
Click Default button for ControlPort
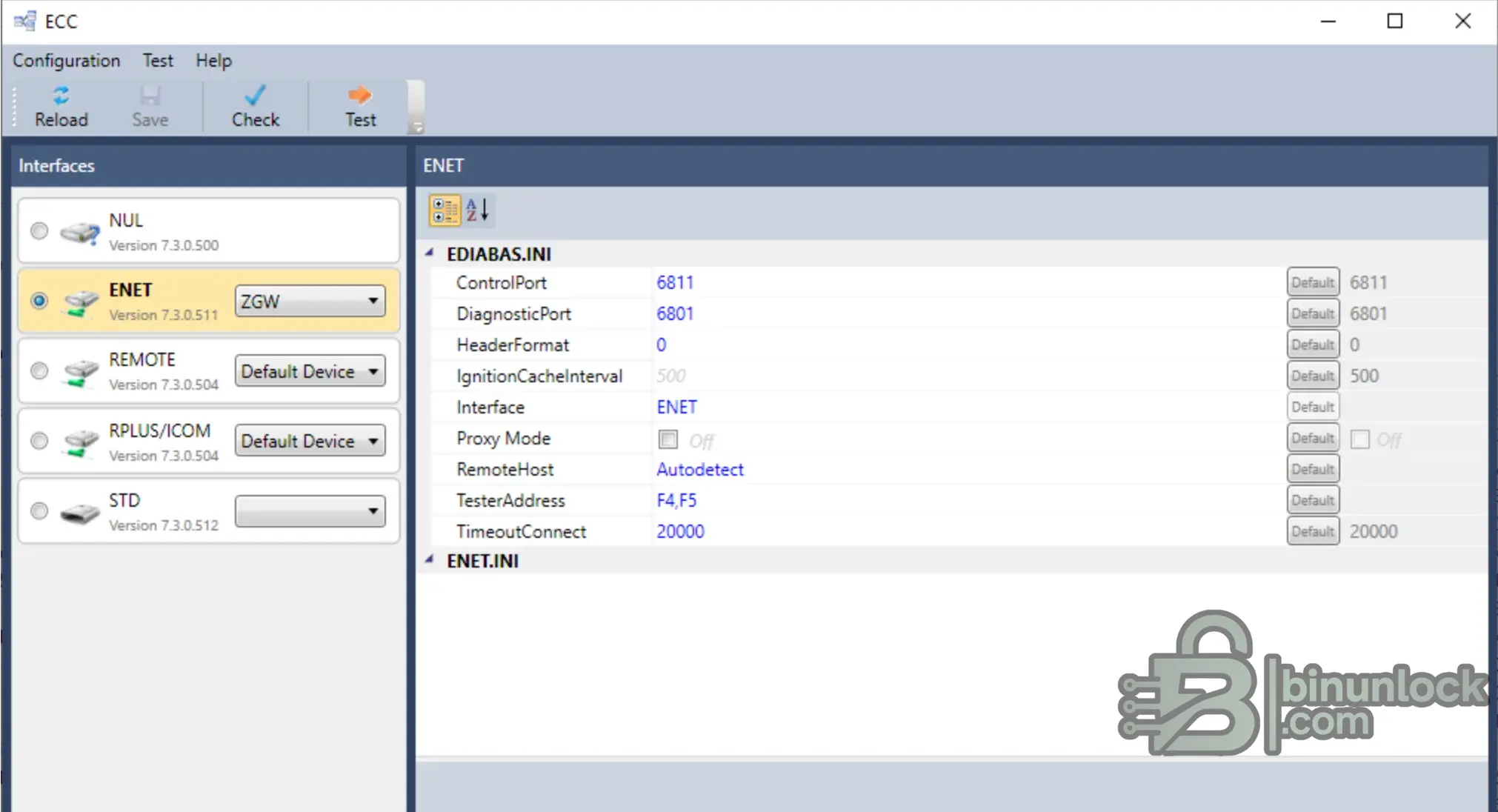1312,282
